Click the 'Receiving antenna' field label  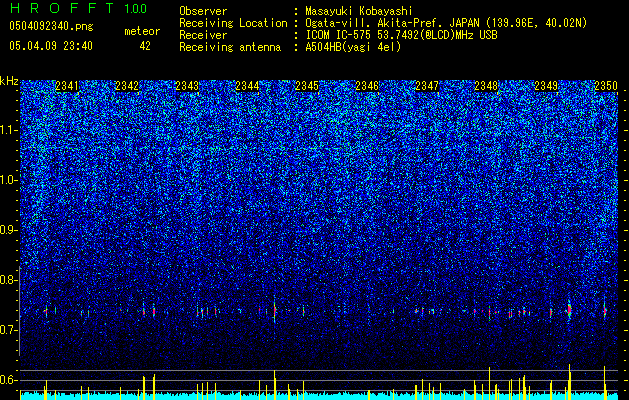click(230, 47)
